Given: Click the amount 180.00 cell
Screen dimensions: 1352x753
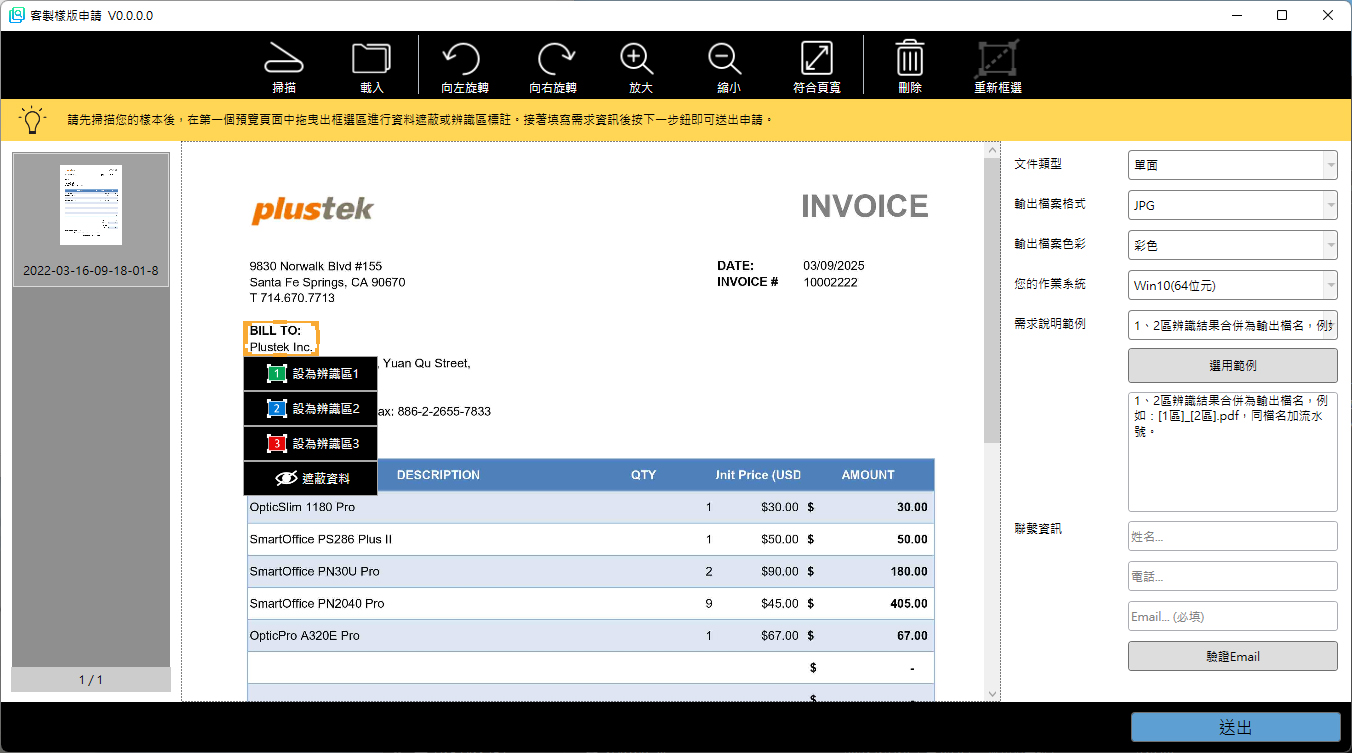Looking at the screenshot, I should [x=909, y=572].
